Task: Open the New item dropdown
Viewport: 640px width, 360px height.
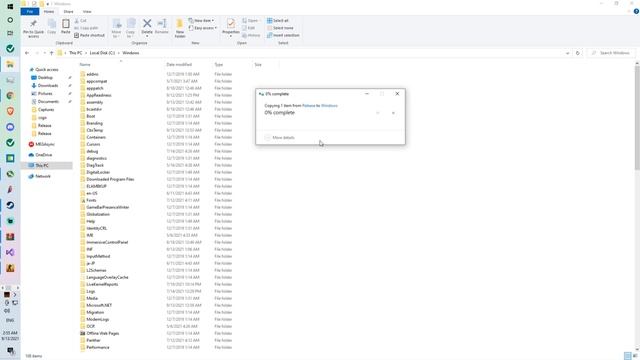Action: 202,20
